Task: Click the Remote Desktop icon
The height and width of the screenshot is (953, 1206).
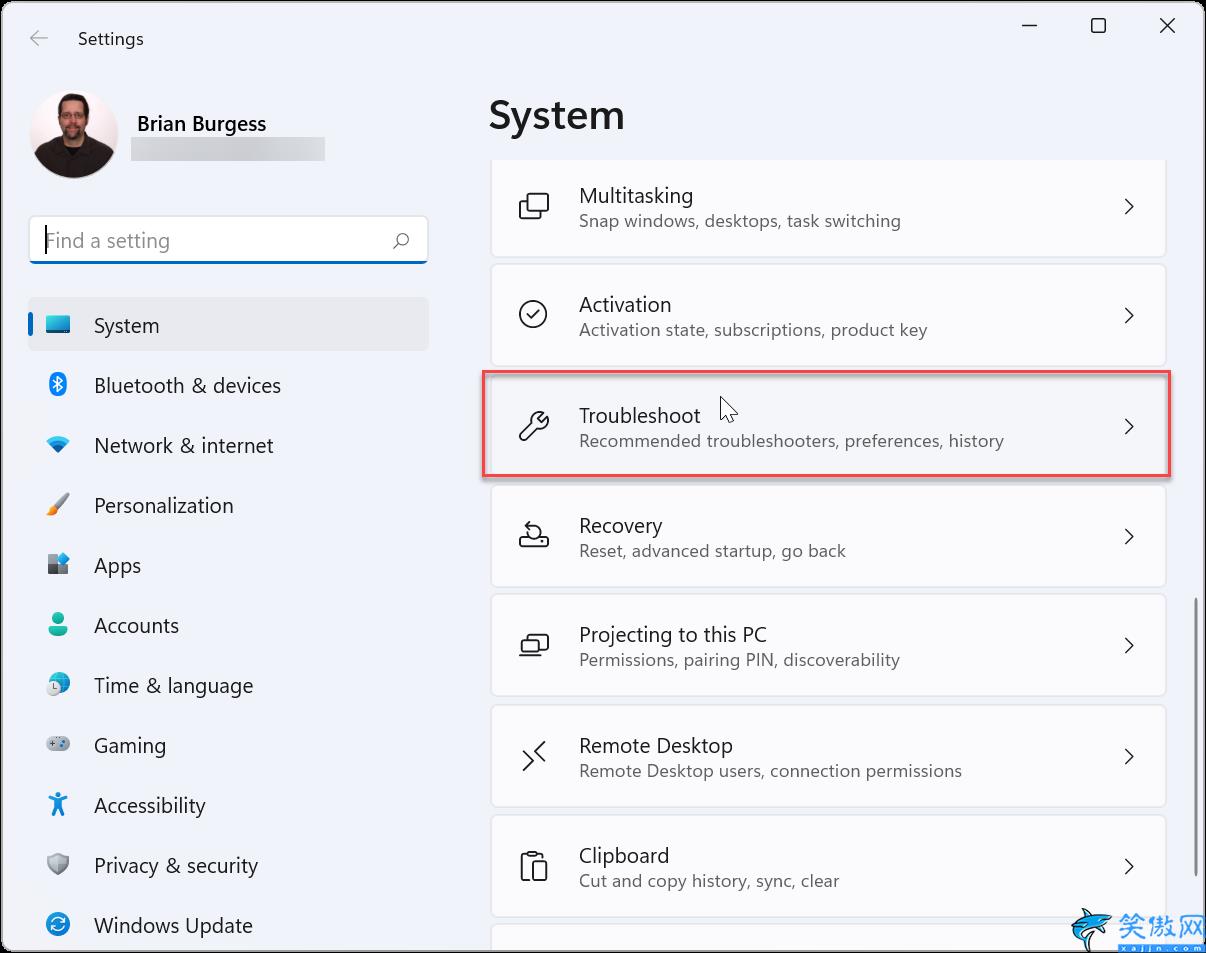Action: (534, 757)
